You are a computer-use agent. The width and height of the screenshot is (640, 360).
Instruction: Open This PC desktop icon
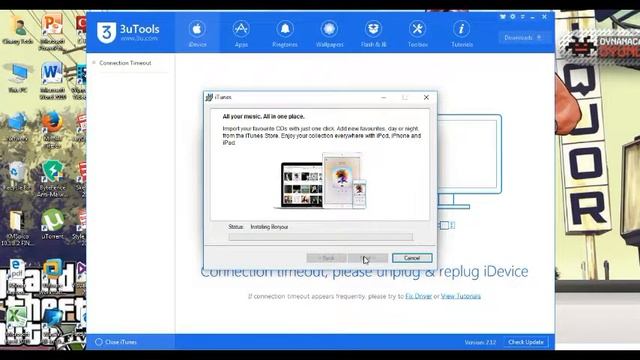coord(18,78)
